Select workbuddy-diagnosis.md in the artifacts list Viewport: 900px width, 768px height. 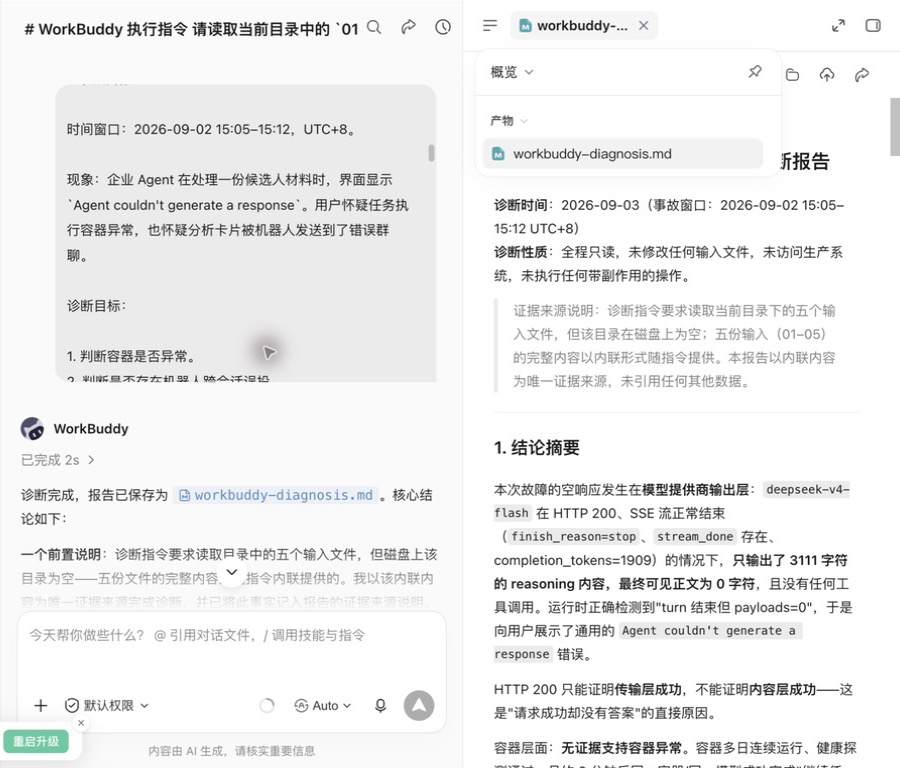[x=623, y=154]
